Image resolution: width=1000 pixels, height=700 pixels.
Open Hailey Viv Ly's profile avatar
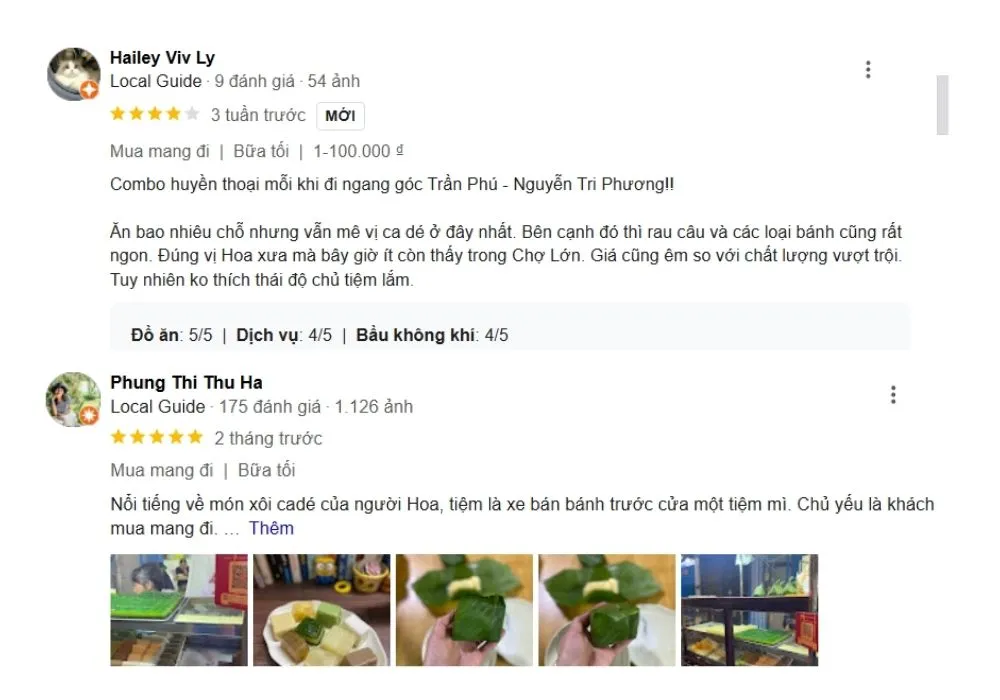(x=73, y=70)
